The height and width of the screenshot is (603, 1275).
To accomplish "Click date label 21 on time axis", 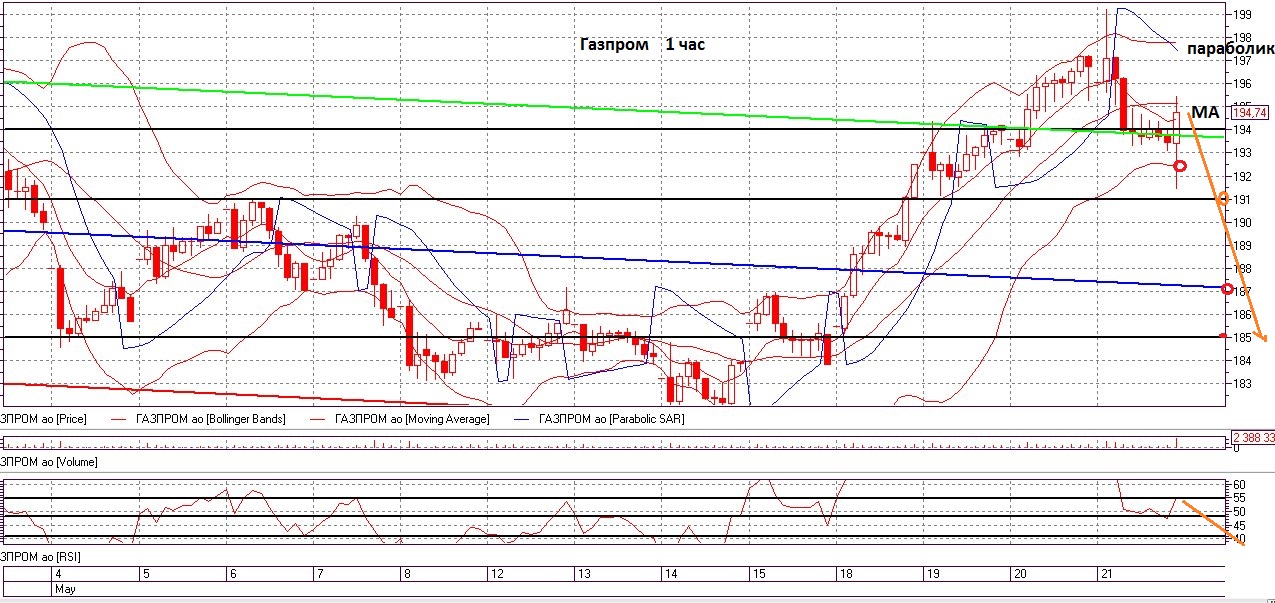I will (1106, 574).
